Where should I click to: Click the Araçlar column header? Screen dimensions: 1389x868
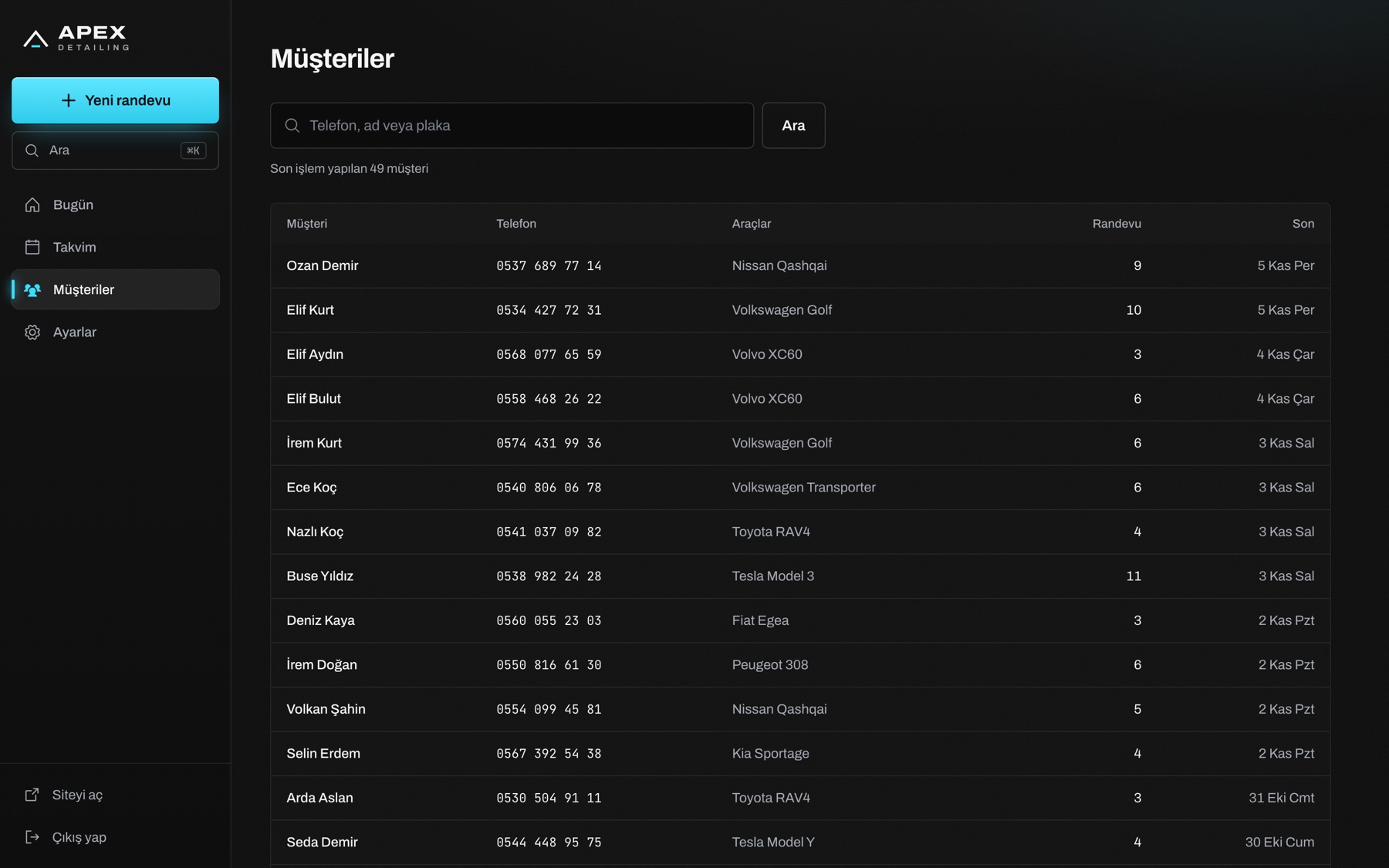[x=751, y=224]
